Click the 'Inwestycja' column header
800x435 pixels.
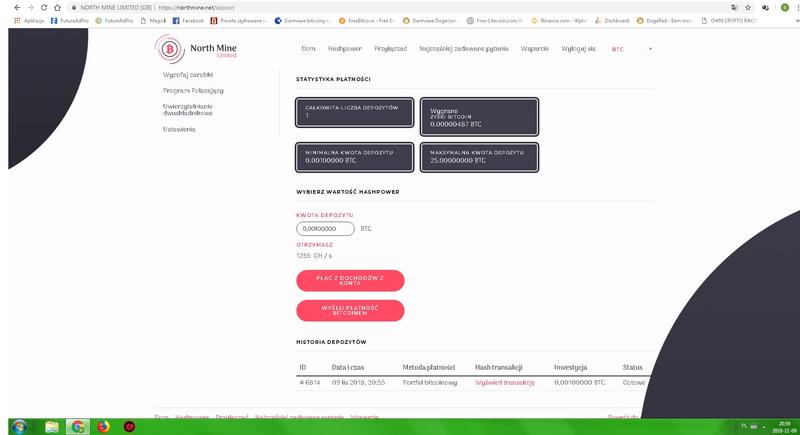pos(570,367)
